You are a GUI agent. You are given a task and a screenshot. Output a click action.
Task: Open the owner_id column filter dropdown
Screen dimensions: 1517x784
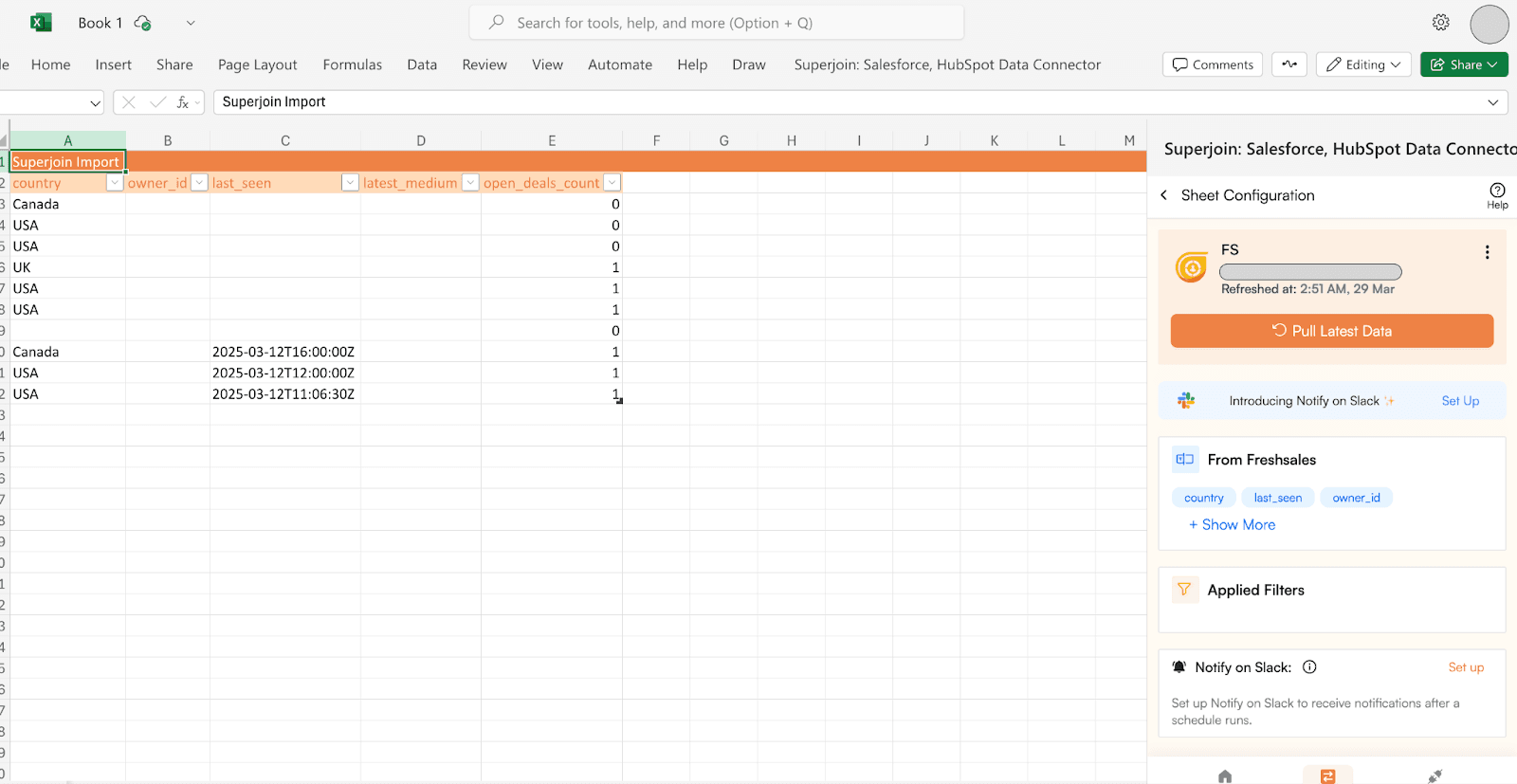click(x=199, y=183)
